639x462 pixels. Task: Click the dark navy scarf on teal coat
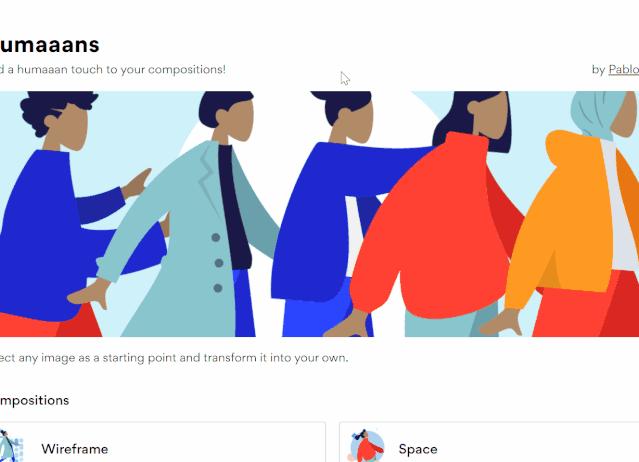(x=234, y=206)
